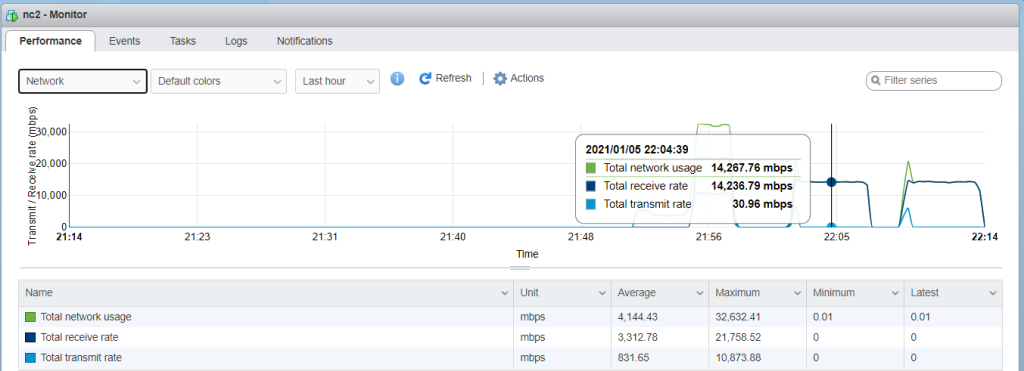Open the Default colors dropdown
Image resolution: width=1024 pixels, height=371 pixels.
tap(218, 81)
